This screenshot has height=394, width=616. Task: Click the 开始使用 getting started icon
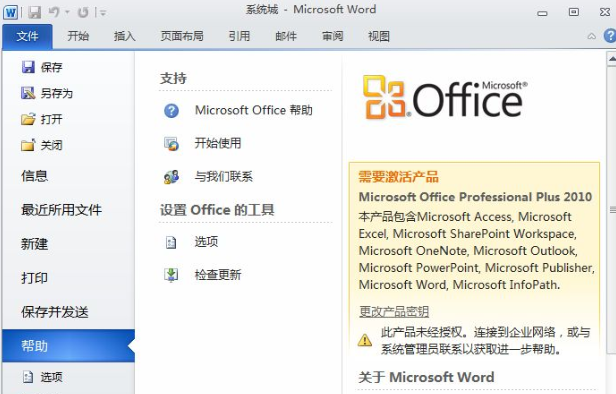coord(171,144)
